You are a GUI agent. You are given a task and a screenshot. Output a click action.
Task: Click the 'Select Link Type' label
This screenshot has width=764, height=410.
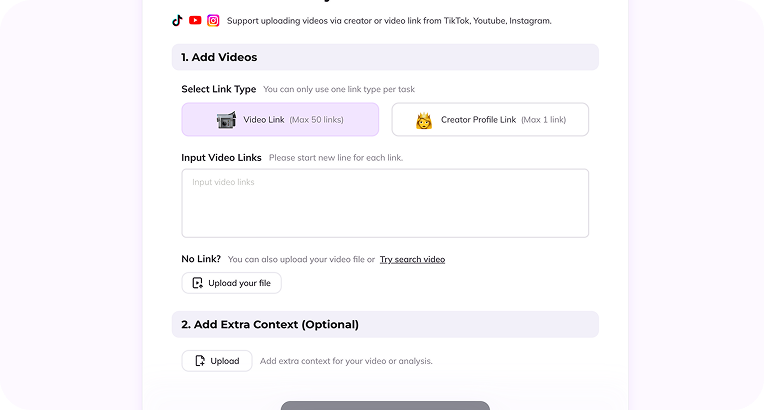pyautogui.click(x=218, y=89)
